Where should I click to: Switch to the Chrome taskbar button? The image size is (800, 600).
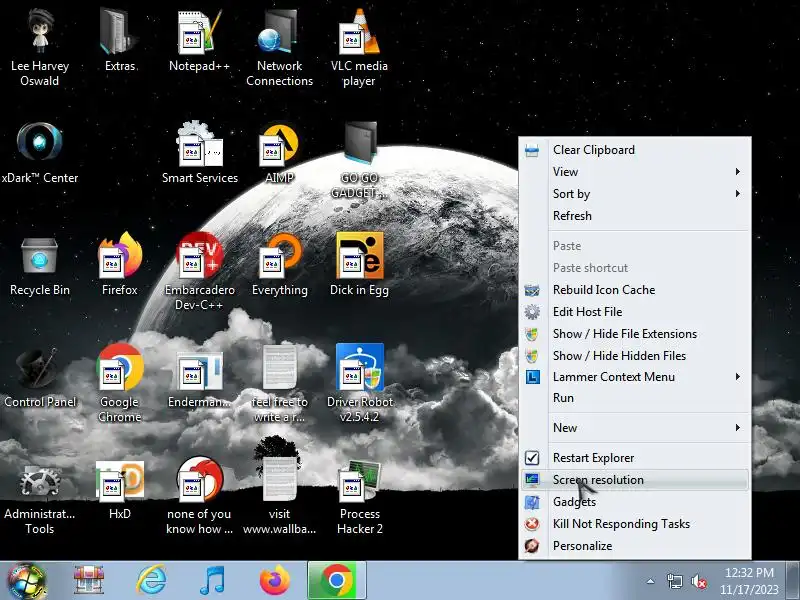[337, 581]
